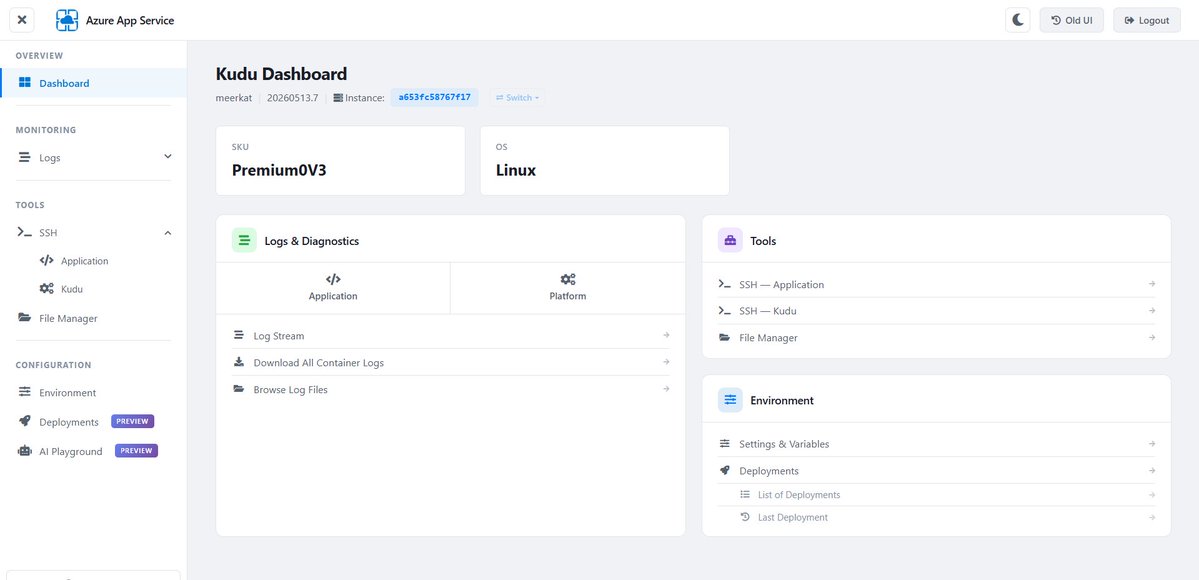Open File Manager in Tools card
The image size is (1199, 580).
click(937, 337)
